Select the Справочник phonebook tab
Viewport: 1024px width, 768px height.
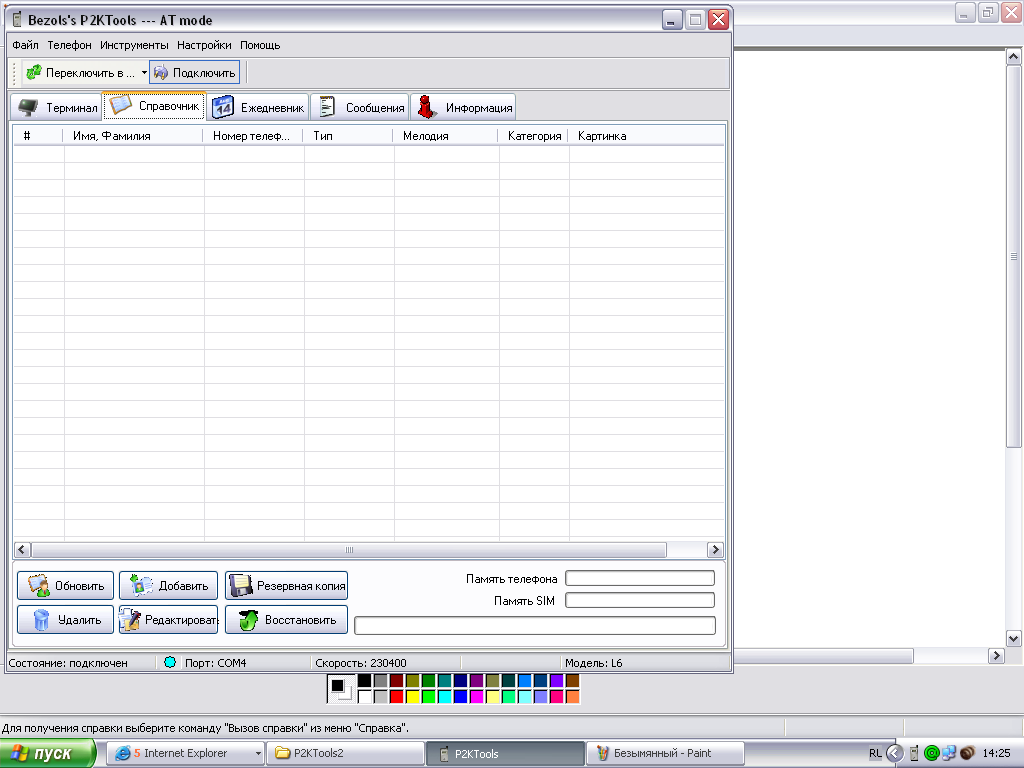click(155, 106)
